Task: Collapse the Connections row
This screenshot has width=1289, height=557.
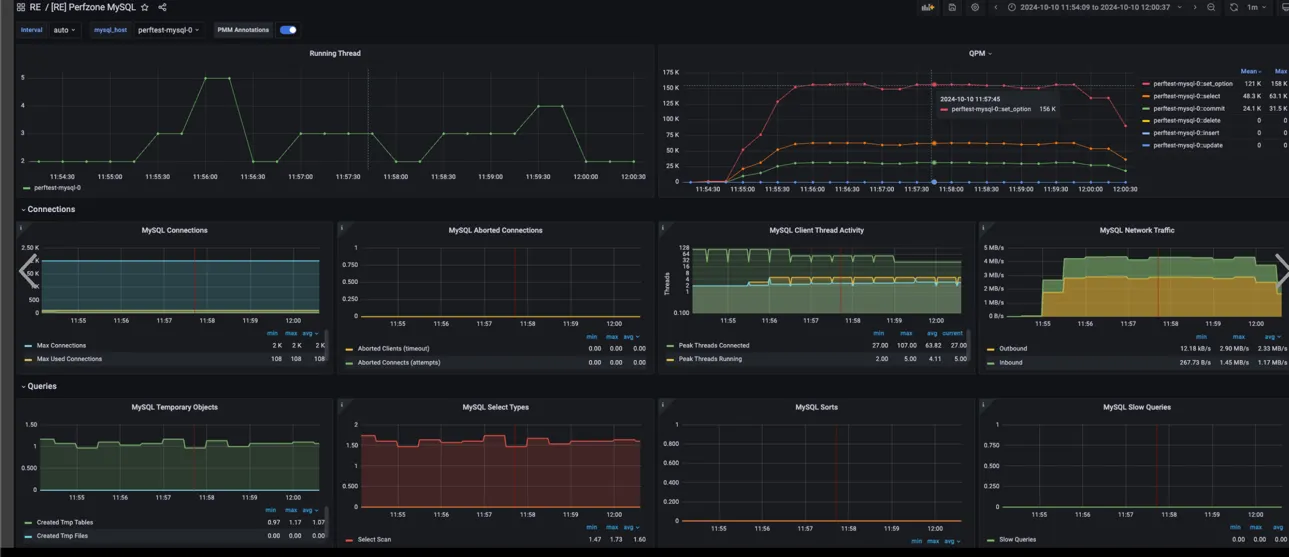Action: (48, 209)
